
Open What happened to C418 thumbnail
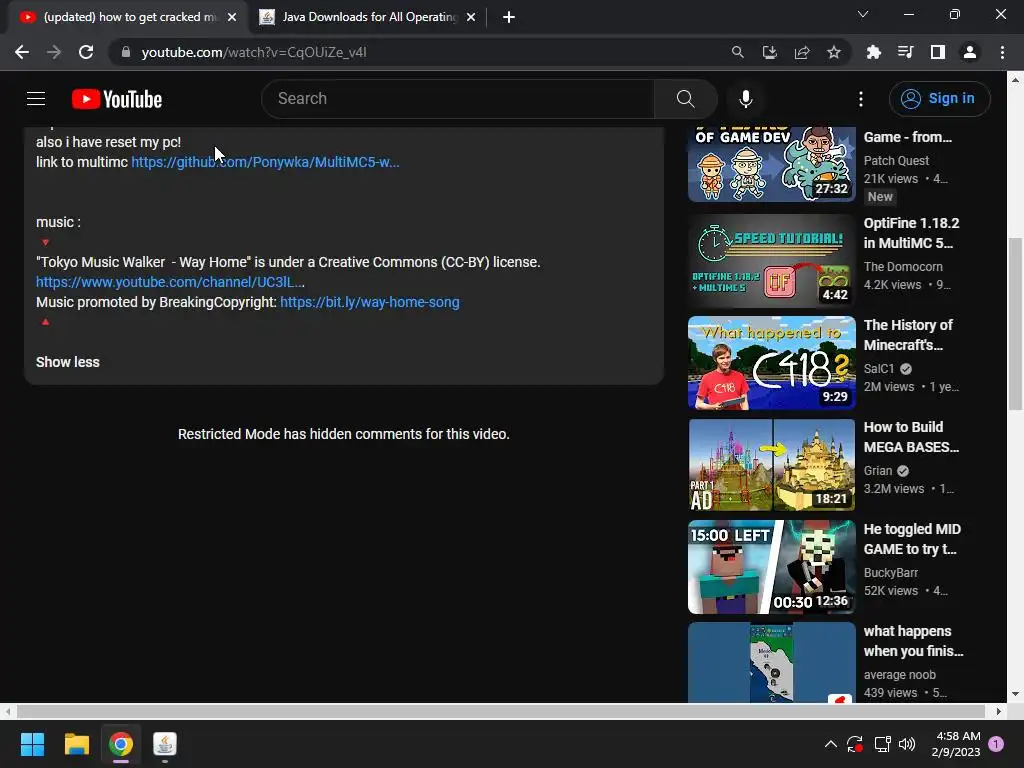pyautogui.click(x=771, y=363)
